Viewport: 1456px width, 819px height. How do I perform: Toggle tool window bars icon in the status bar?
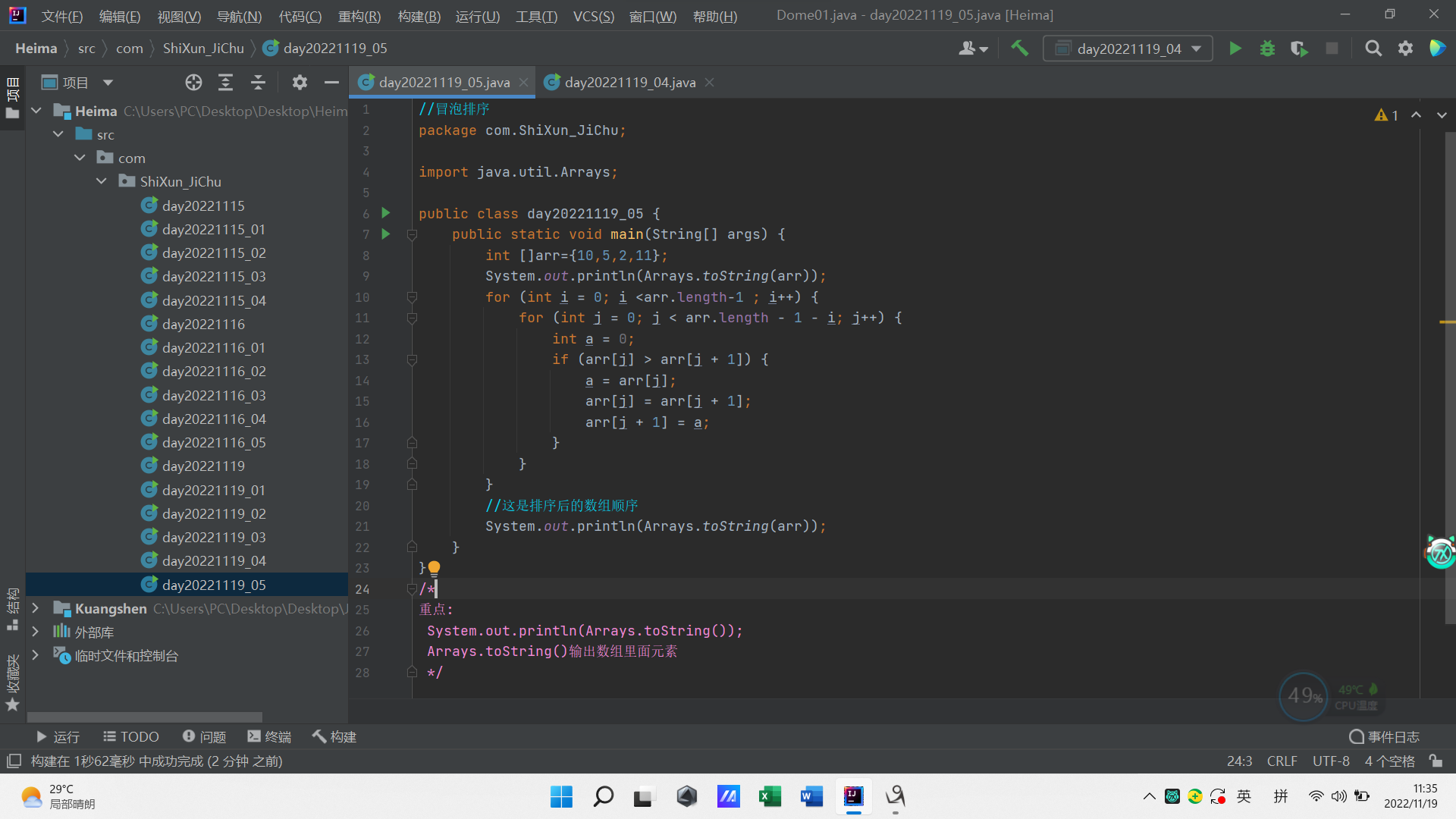tap(13, 761)
